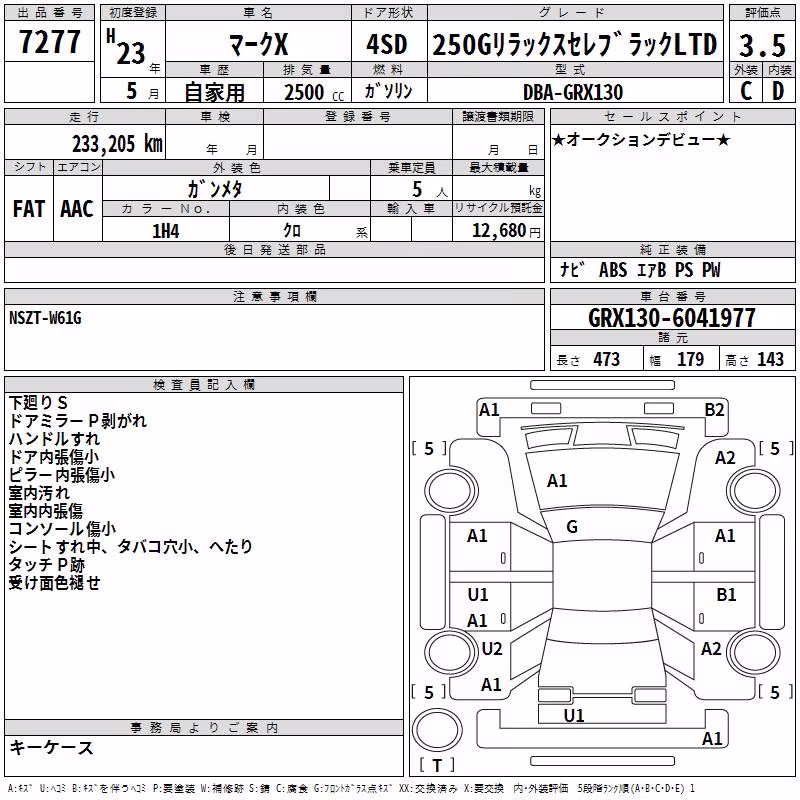
Task: Click the first registration year 23
Action: pyautogui.click(x=131, y=53)
